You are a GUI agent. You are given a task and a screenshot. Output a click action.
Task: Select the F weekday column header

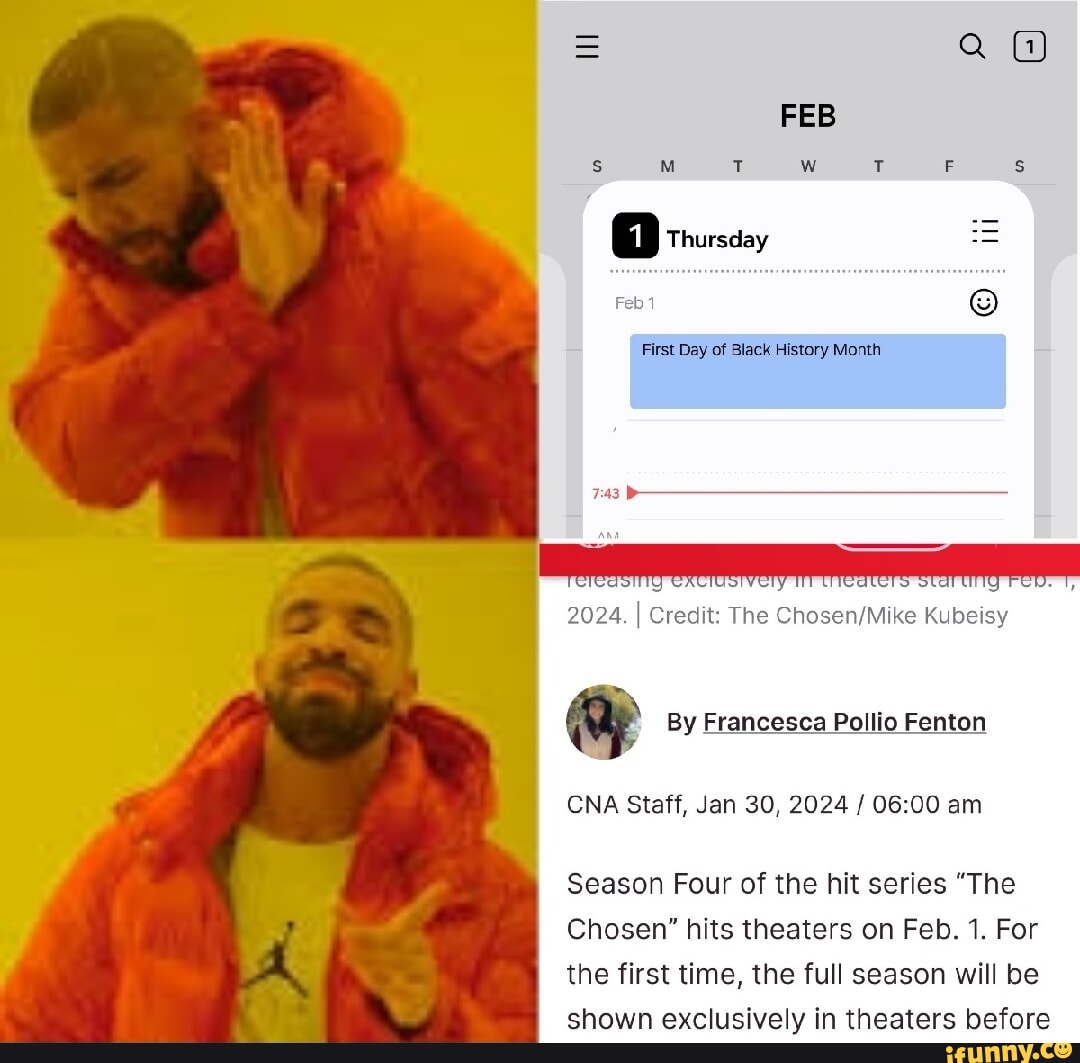point(949,166)
